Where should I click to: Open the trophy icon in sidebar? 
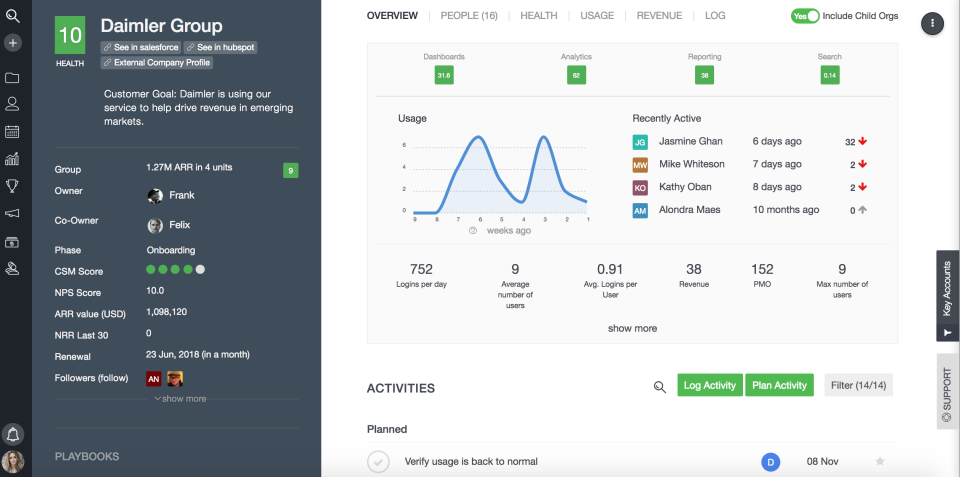coord(12,186)
